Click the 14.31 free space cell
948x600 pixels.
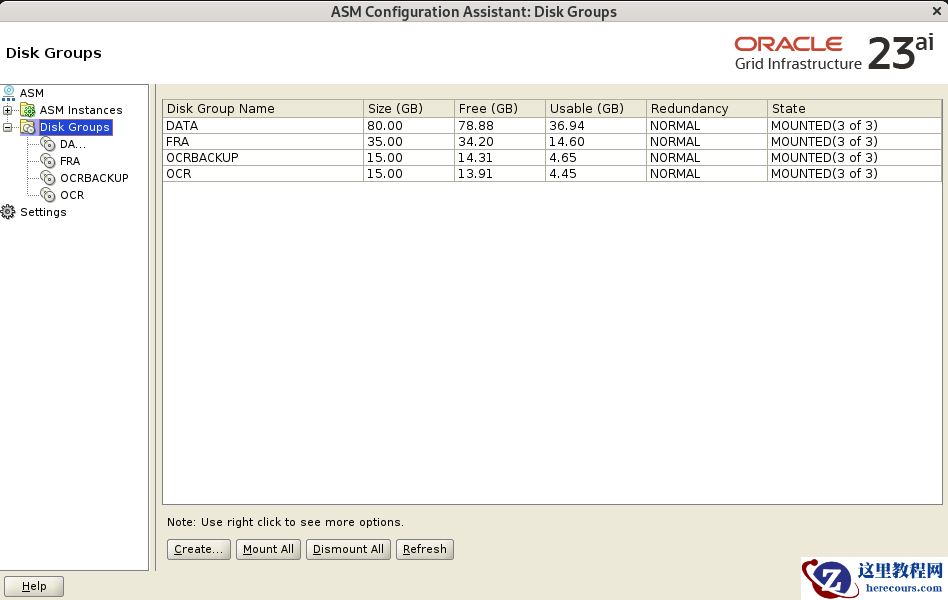click(499, 157)
